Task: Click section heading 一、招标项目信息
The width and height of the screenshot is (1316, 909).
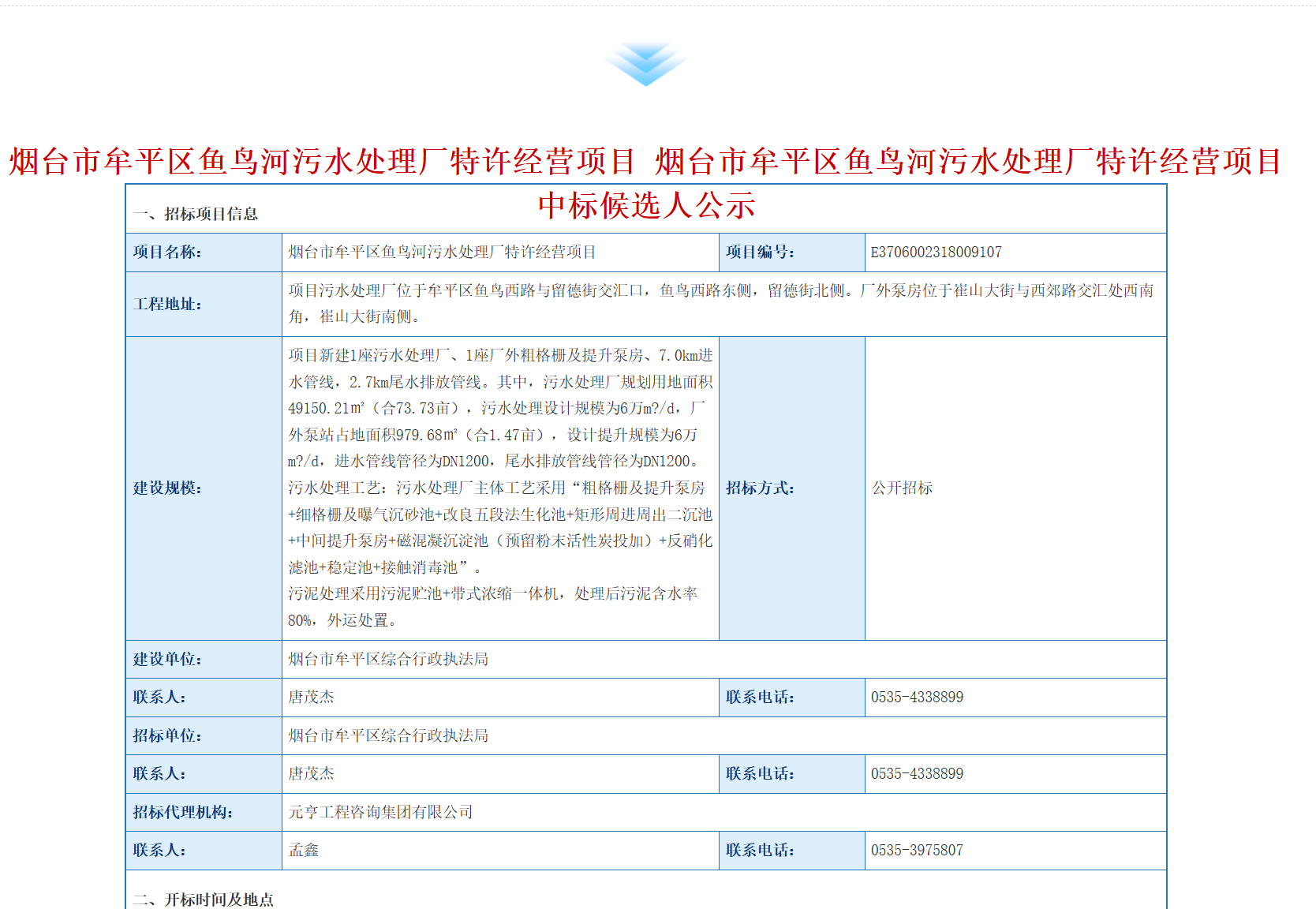Action: click(x=195, y=214)
